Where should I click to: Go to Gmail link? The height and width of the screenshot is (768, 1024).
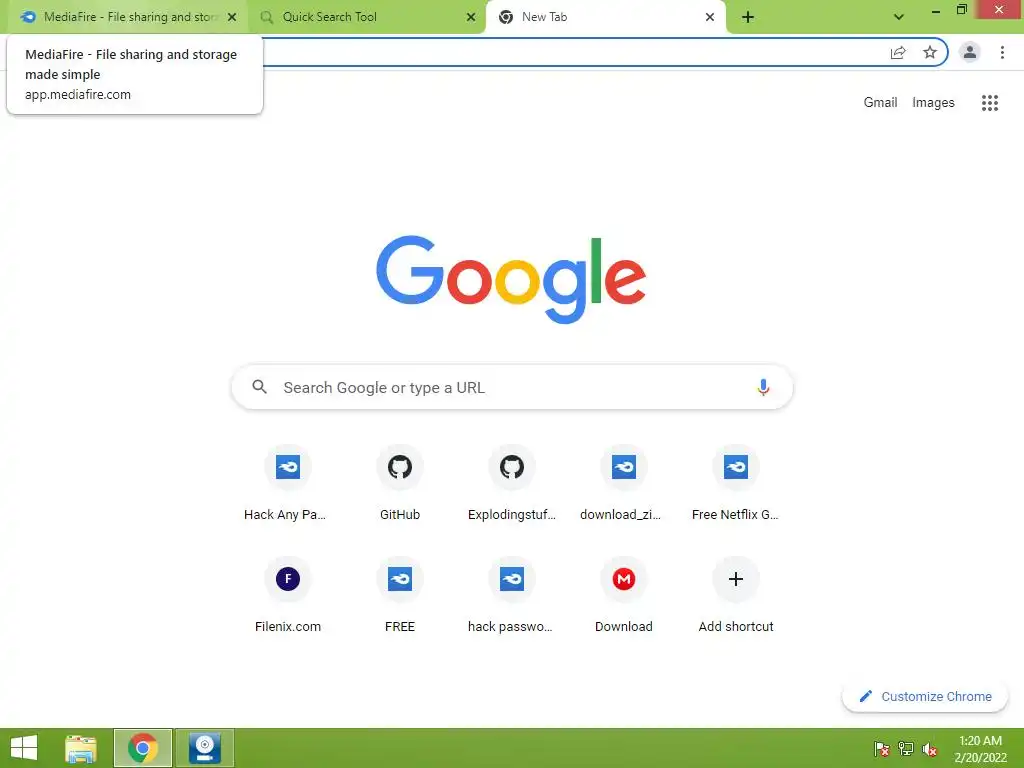pos(880,103)
